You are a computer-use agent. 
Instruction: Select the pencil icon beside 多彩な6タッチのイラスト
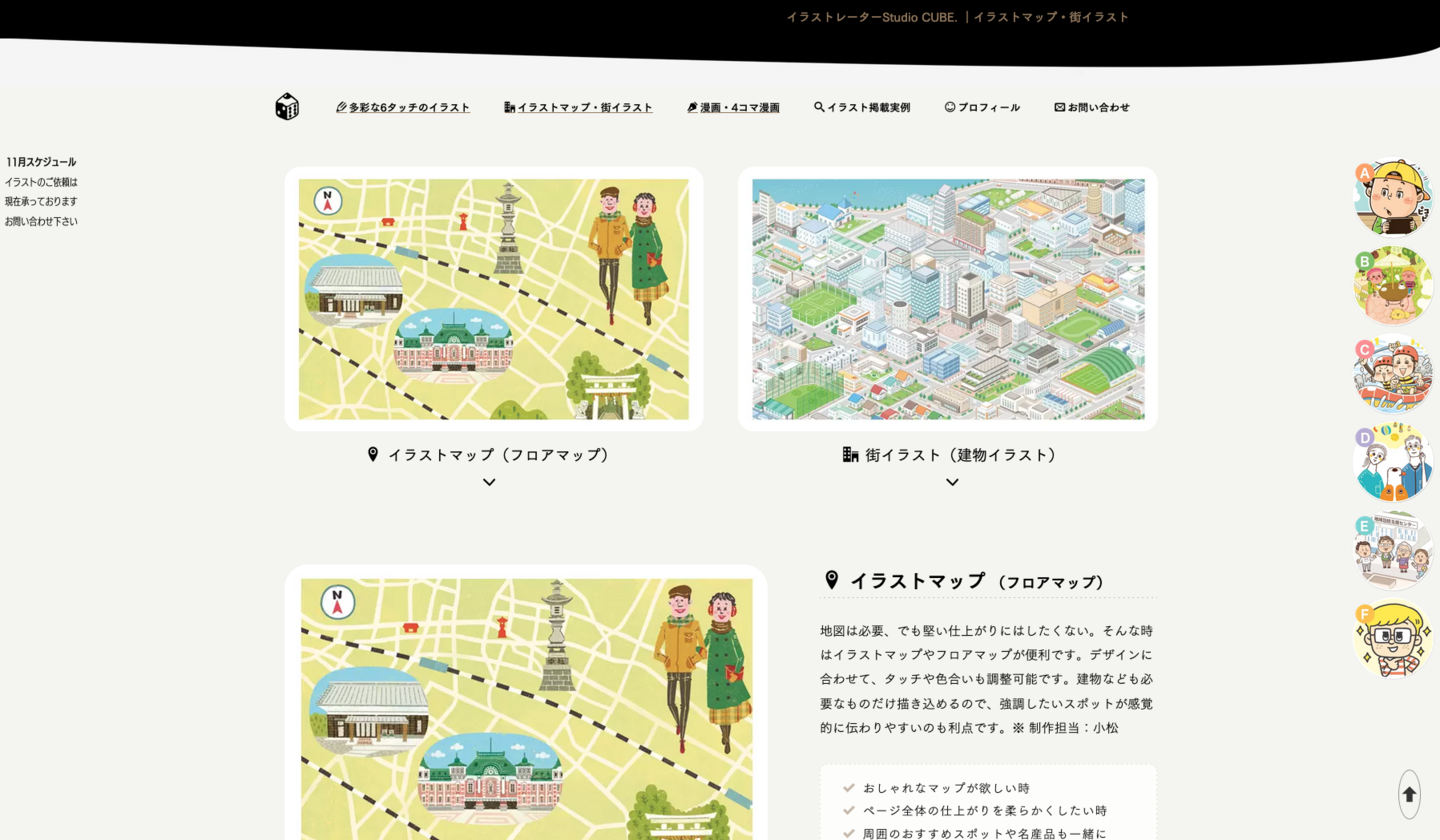pyautogui.click(x=340, y=106)
